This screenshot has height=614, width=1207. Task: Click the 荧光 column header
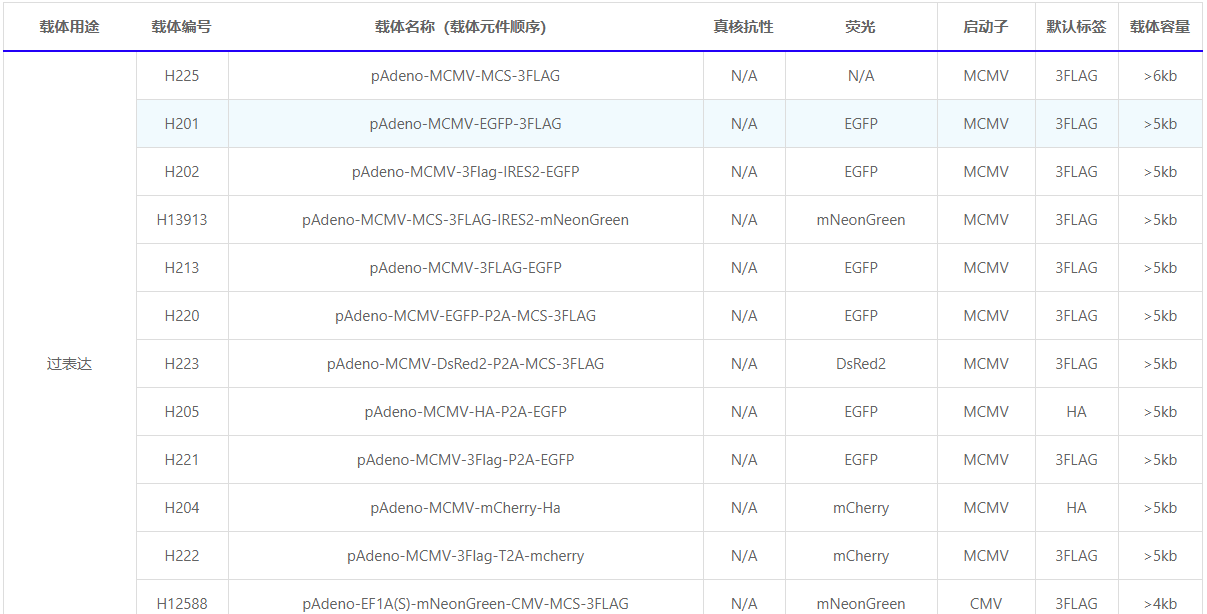[861, 27]
